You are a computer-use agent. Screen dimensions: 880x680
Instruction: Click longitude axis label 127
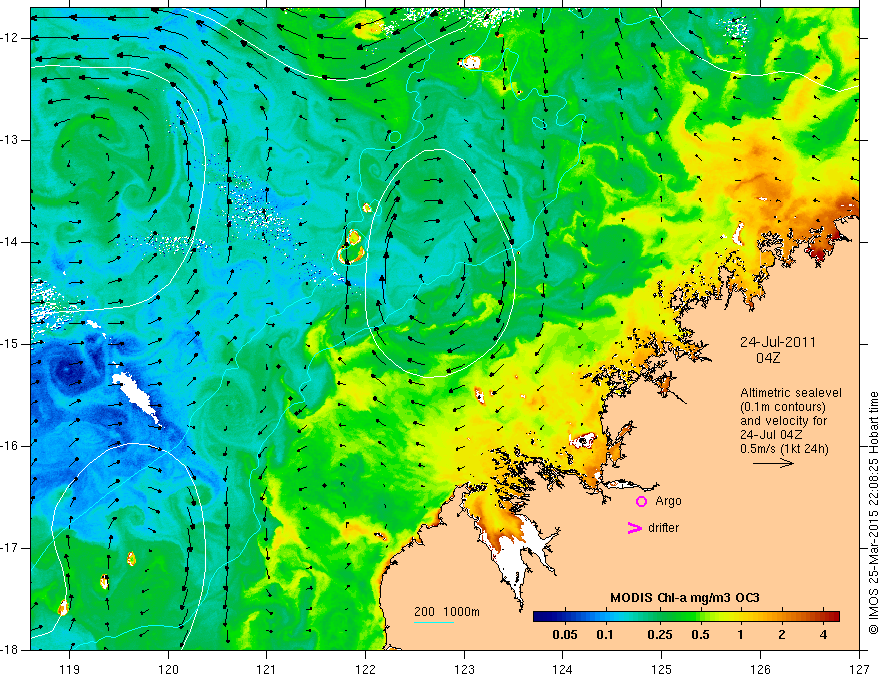tap(859, 669)
